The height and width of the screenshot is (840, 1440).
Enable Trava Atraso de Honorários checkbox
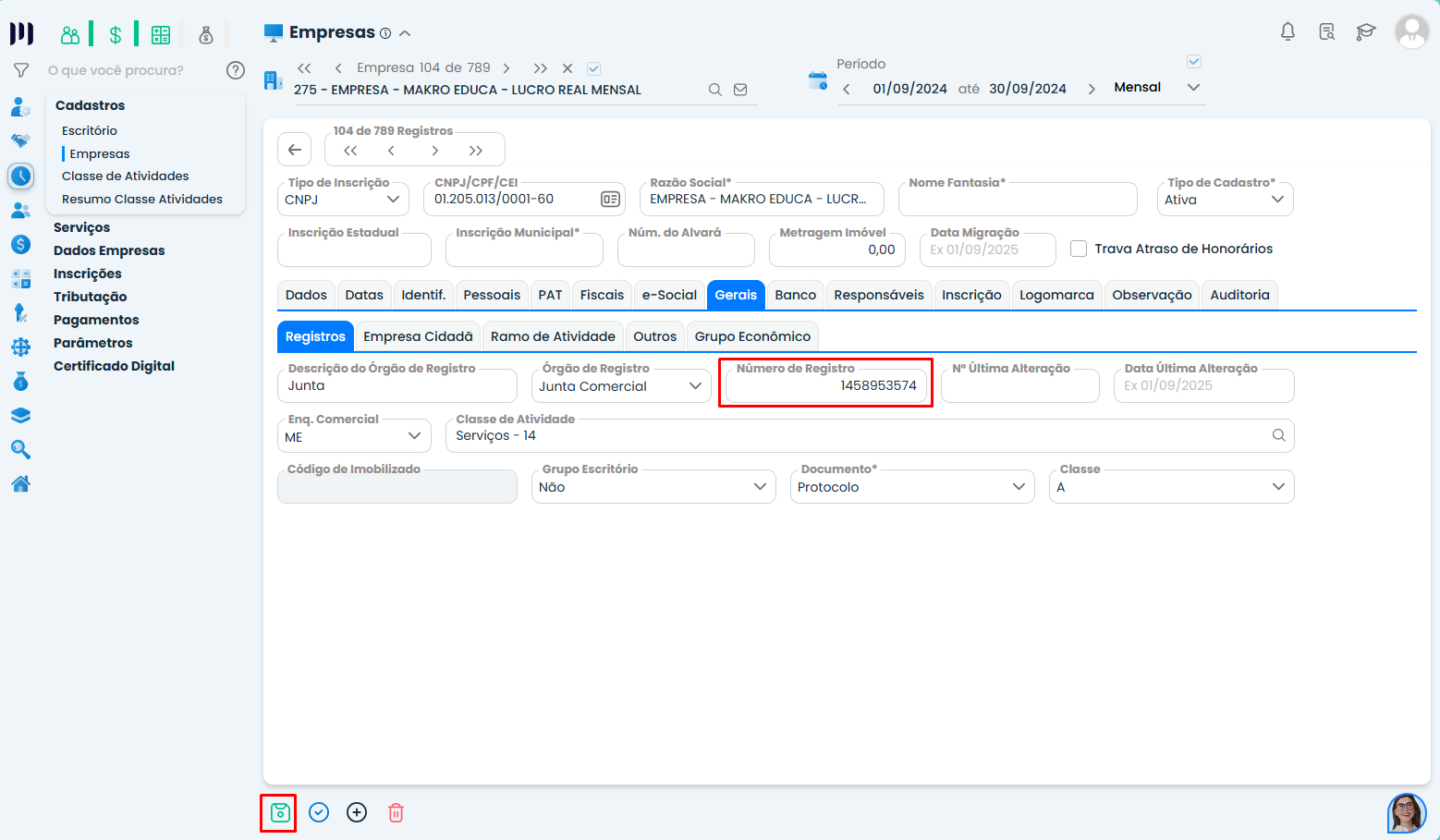(1079, 249)
